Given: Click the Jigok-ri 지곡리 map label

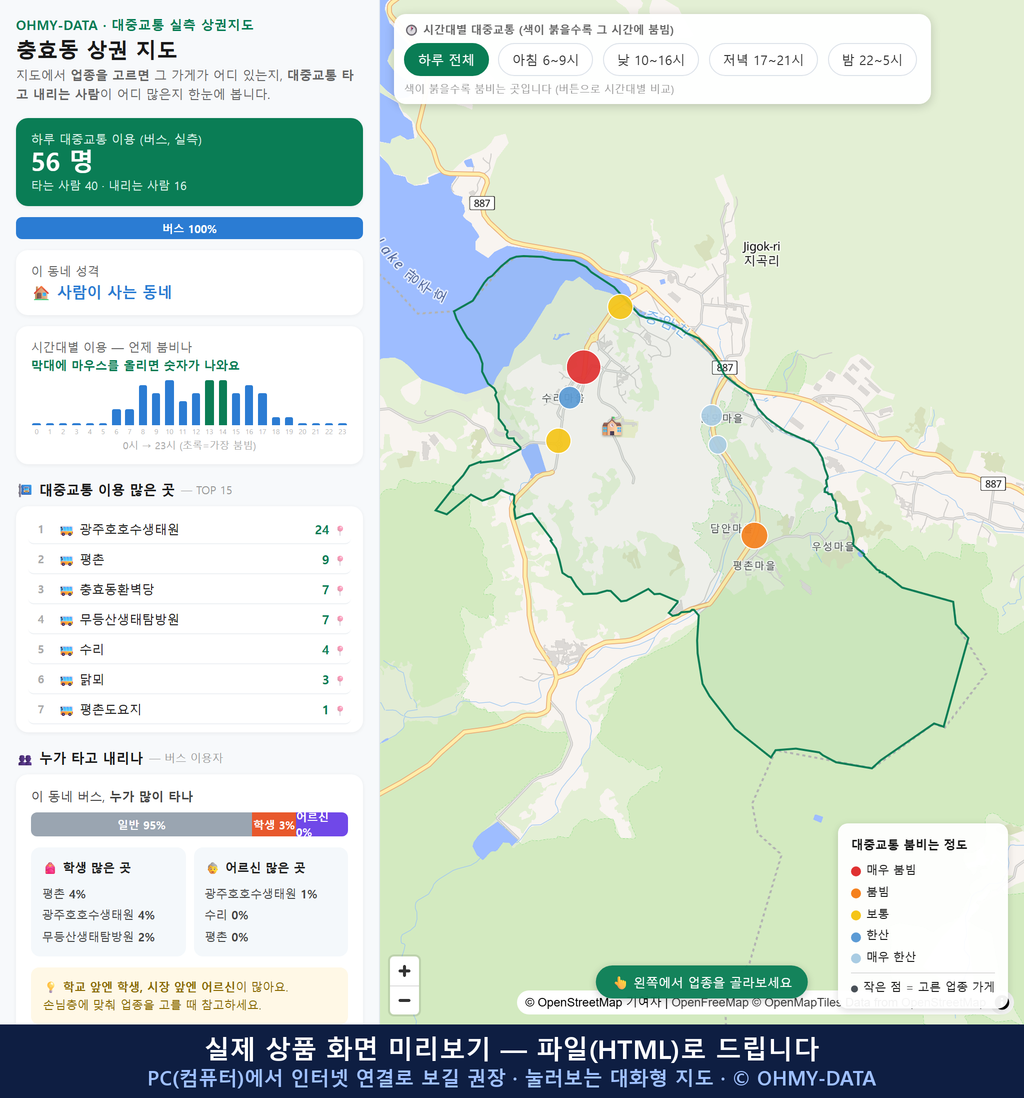Looking at the screenshot, I should 761,253.
